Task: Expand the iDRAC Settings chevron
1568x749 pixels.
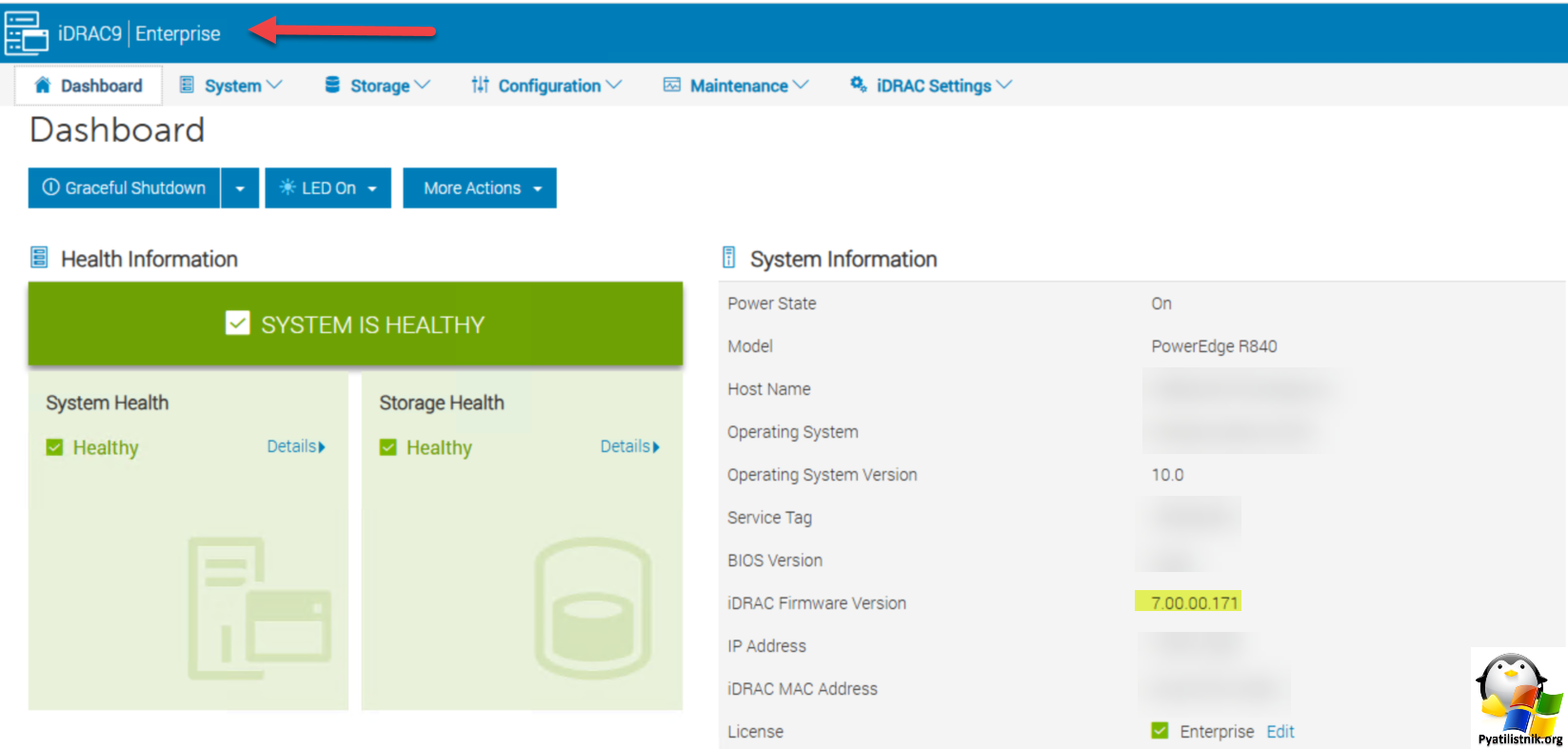Action: [1003, 85]
